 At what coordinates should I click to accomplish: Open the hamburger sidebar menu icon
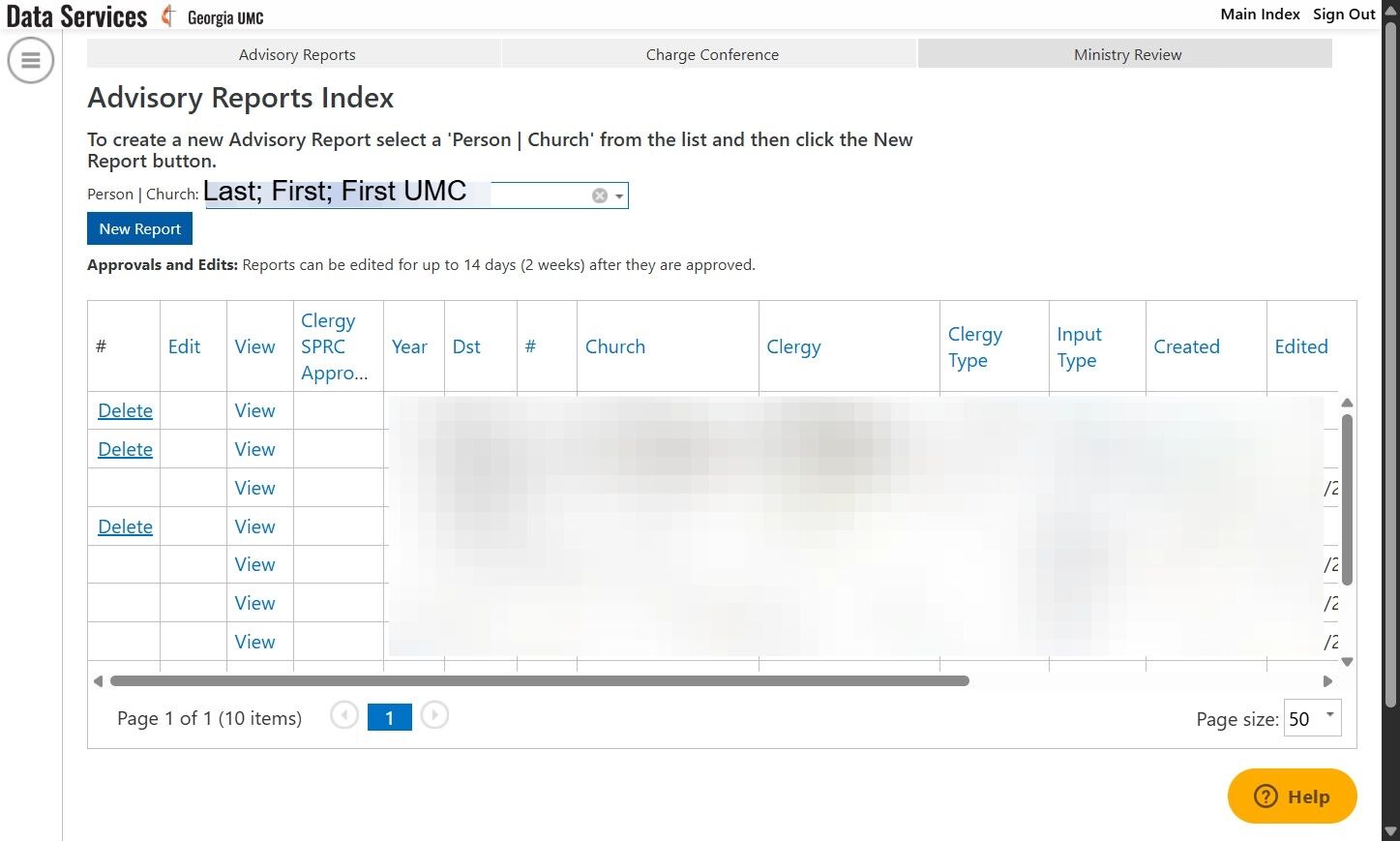(x=30, y=60)
